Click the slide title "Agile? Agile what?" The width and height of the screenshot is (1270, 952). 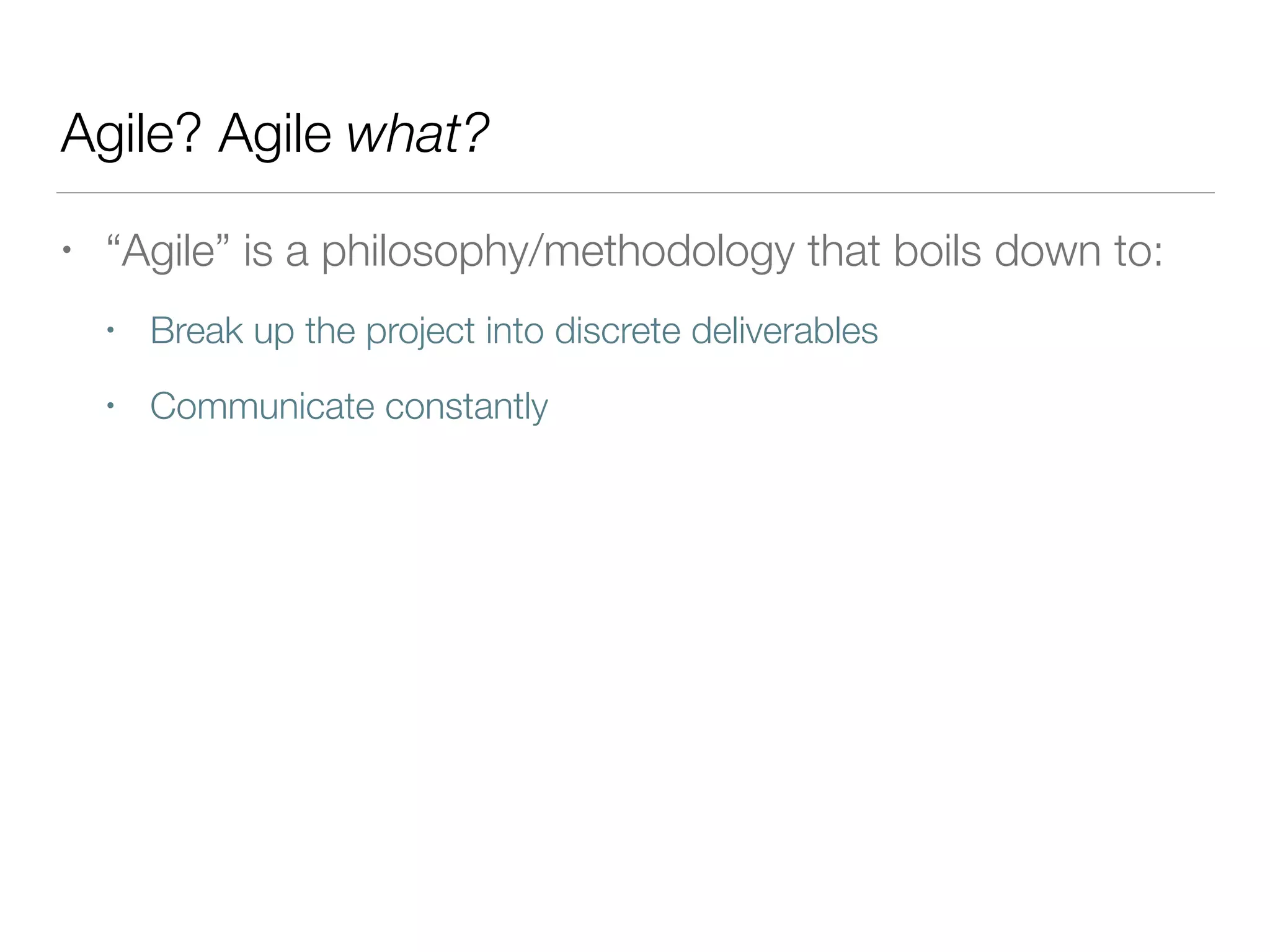click(275, 133)
